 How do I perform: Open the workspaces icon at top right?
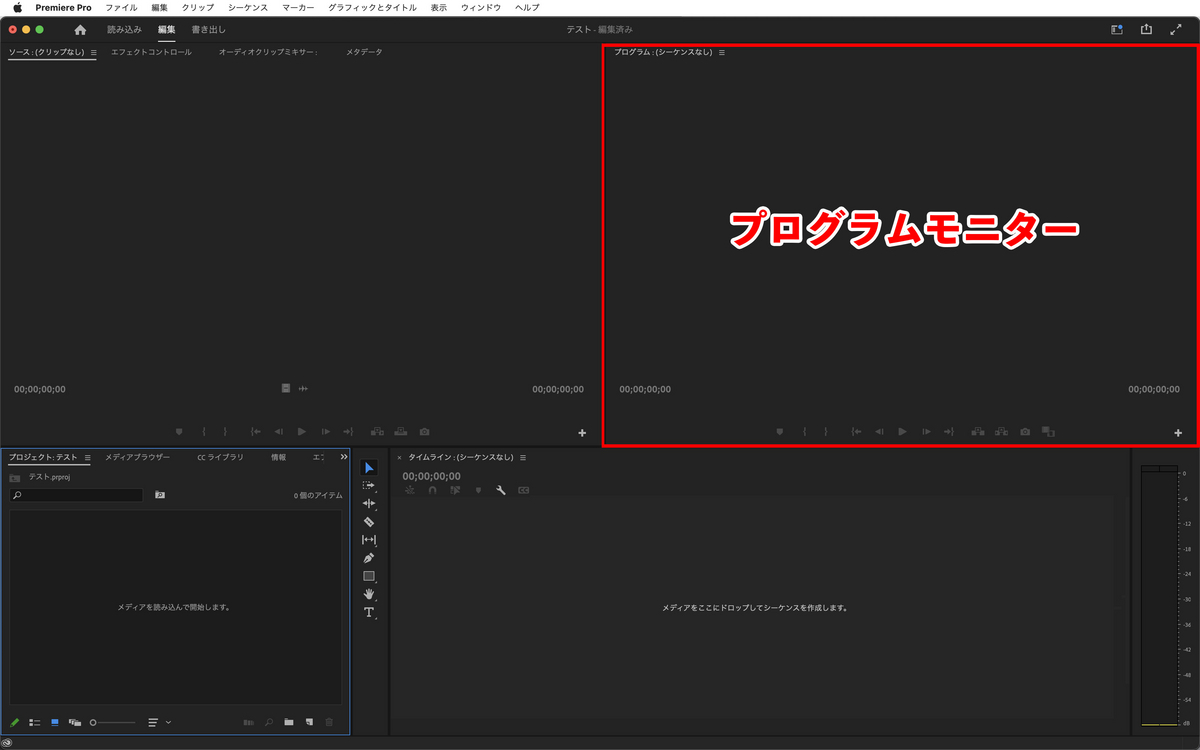pos(1117,30)
